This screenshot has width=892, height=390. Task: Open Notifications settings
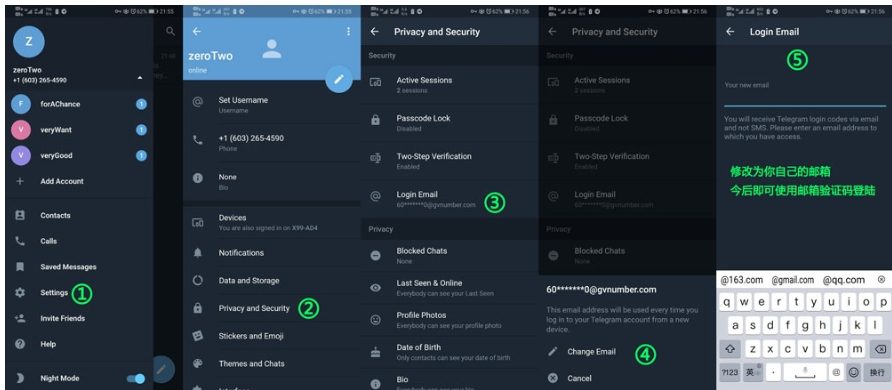(x=272, y=253)
